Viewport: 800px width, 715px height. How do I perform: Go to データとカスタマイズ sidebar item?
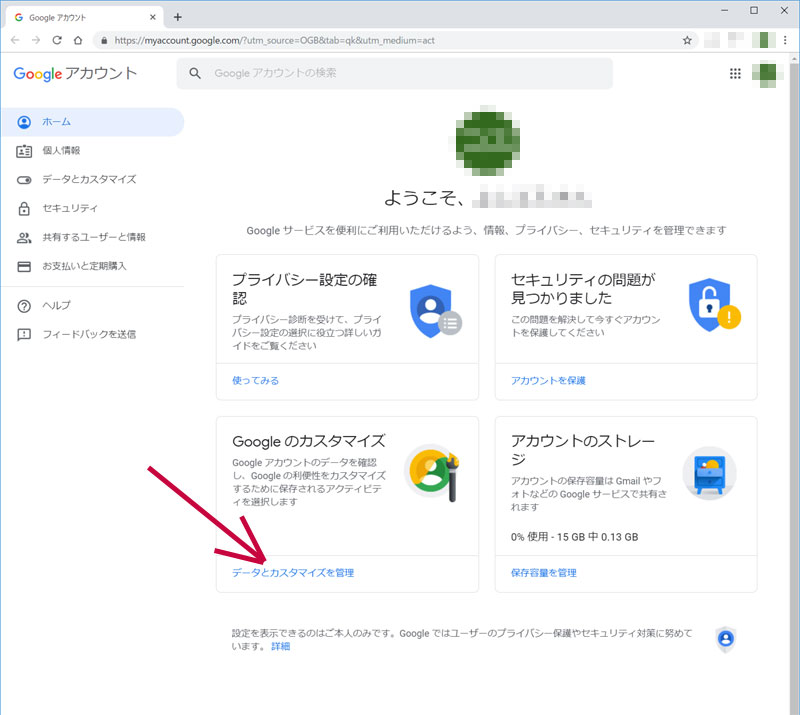(x=89, y=180)
